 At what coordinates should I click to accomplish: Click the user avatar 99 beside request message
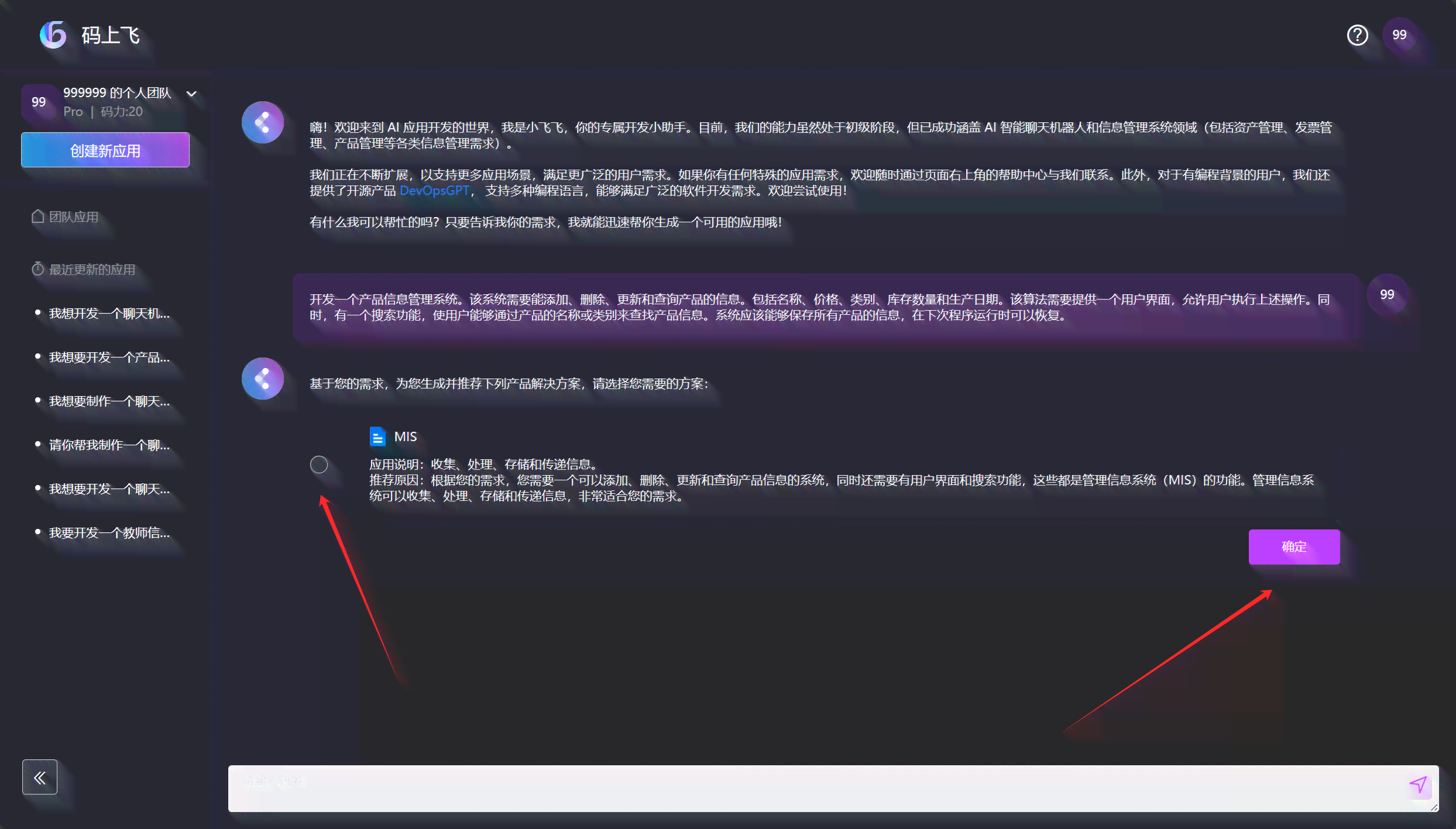[1387, 294]
